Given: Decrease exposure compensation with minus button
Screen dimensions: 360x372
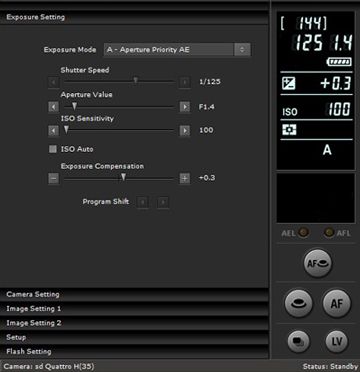Looking at the screenshot, I should point(54,179).
